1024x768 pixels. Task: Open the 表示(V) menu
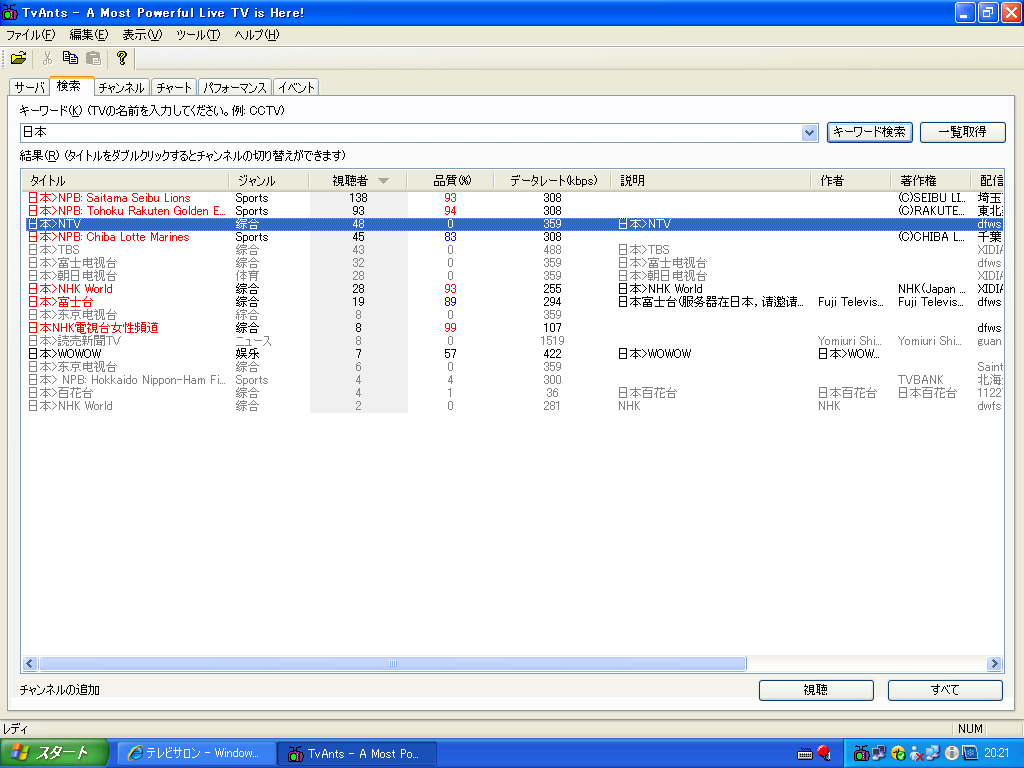[x=142, y=35]
